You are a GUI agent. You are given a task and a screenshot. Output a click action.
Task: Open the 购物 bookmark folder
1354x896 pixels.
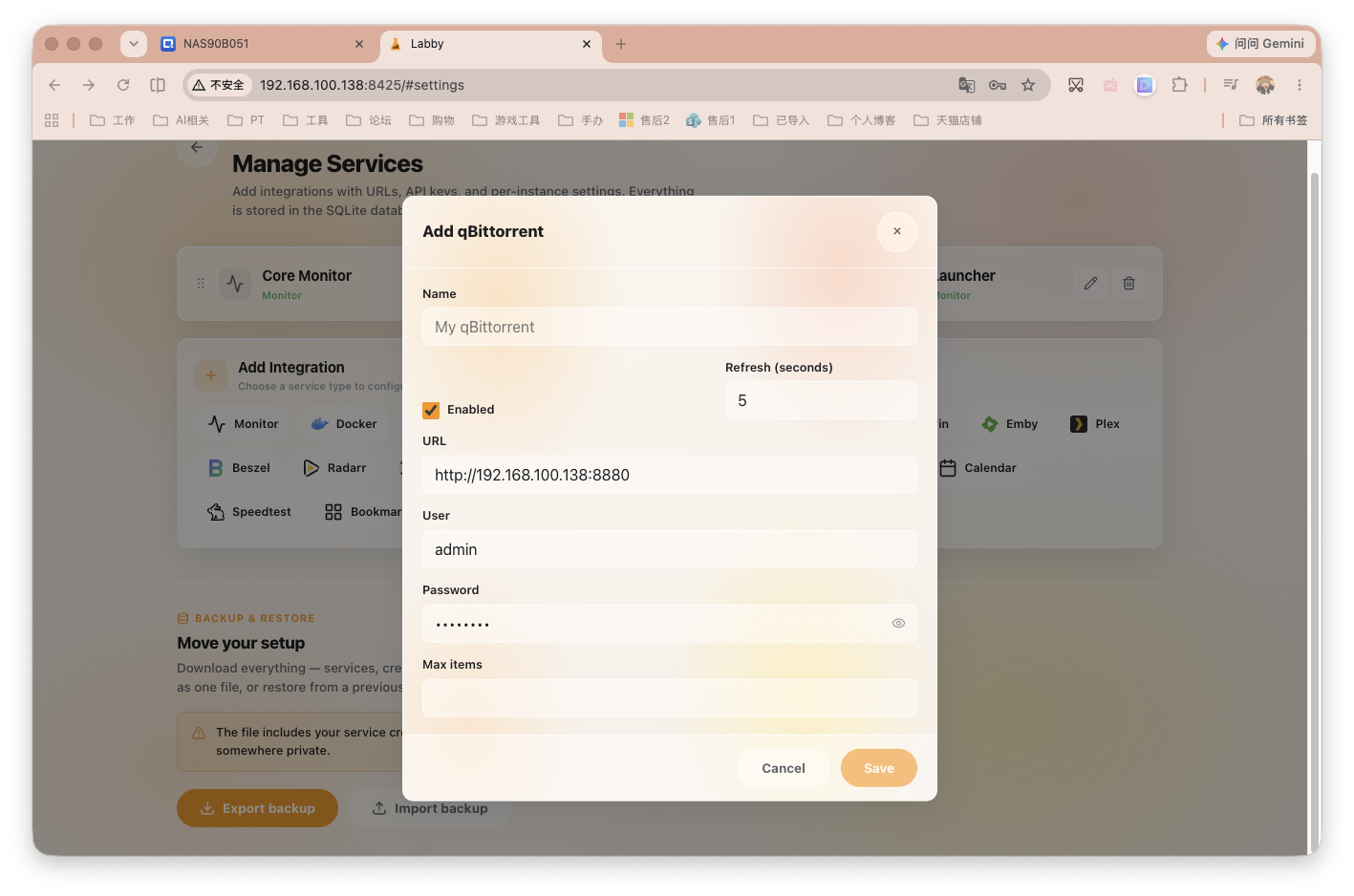click(432, 120)
